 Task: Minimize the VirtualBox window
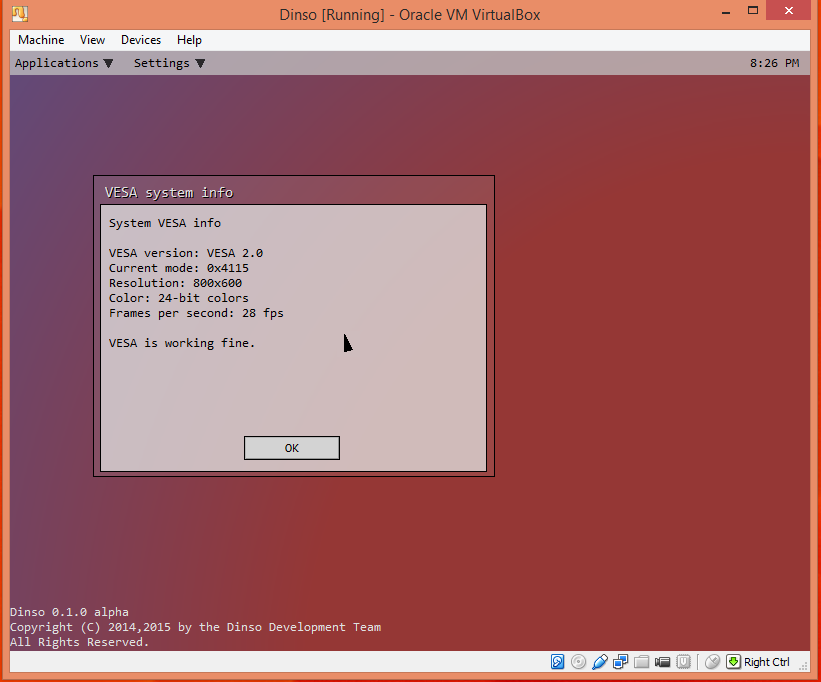click(x=726, y=12)
